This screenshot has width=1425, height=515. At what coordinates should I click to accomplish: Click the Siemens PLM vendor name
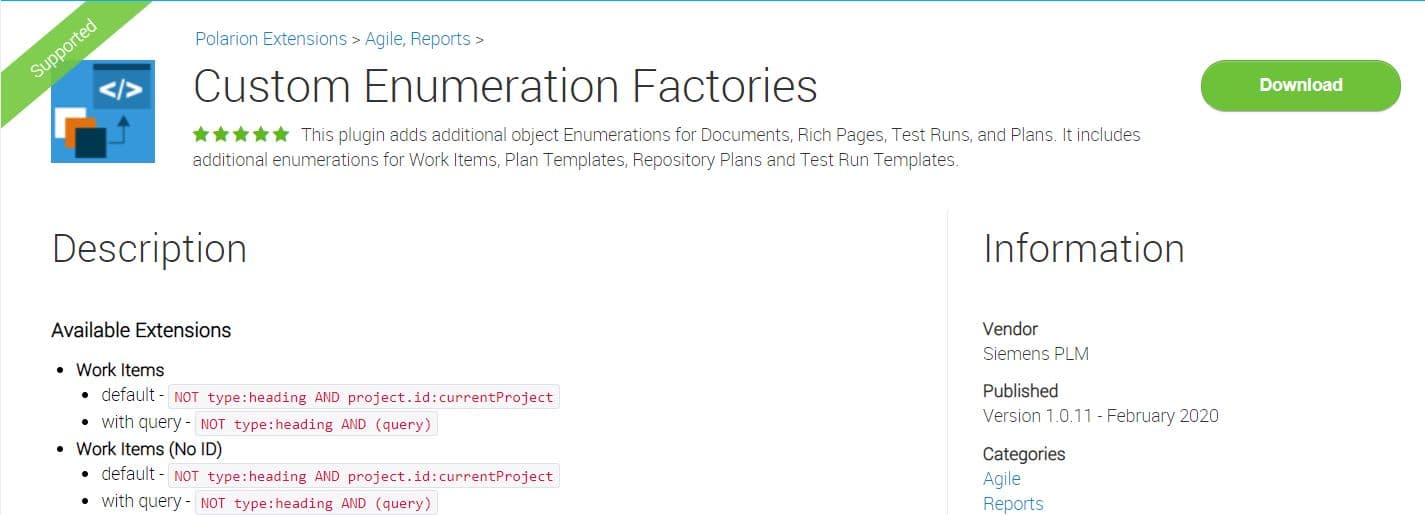tap(1035, 354)
